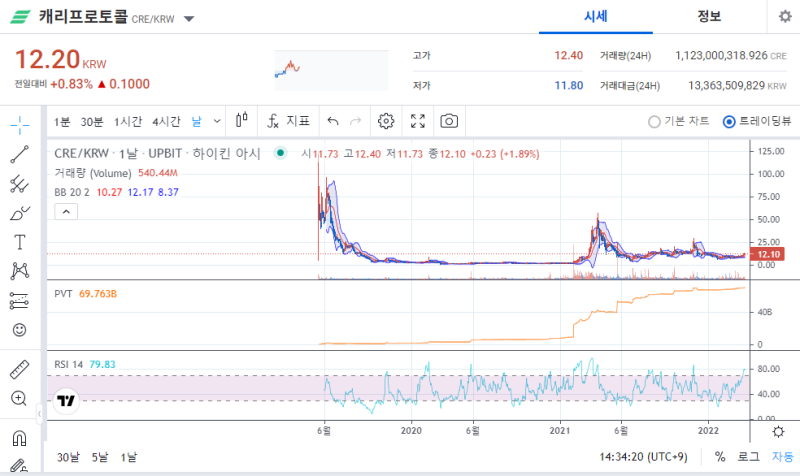This screenshot has height=476, width=800.
Task: Click the Carry Protocol coin logo
Action: coord(20,16)
